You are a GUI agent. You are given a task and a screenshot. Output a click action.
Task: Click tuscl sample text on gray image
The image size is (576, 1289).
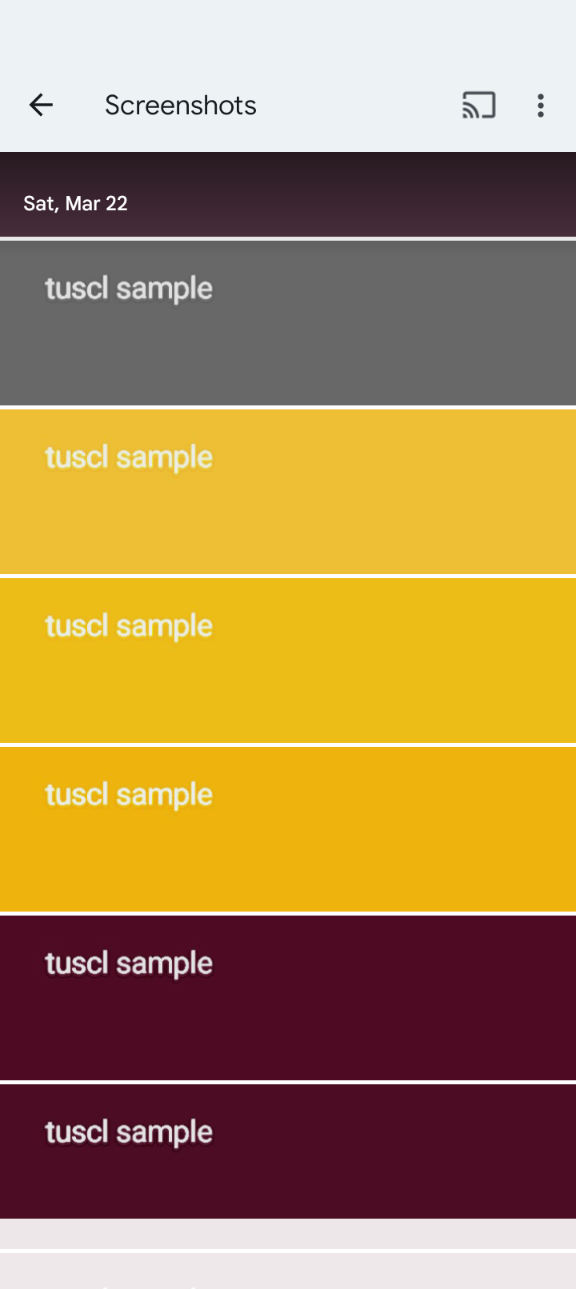[129, 289]
